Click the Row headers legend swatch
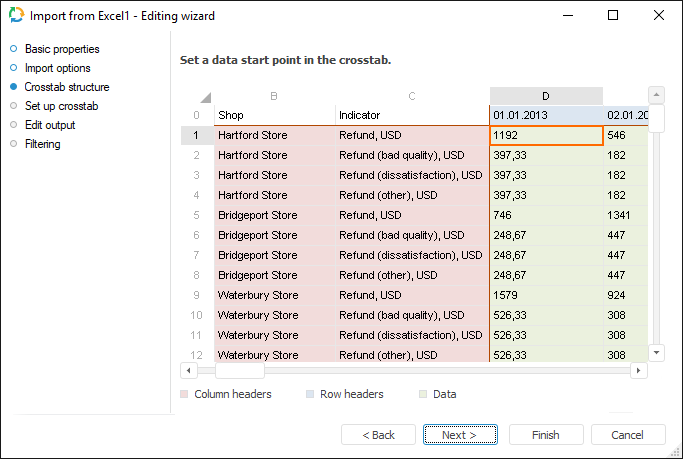The height and width of the screenshot is (459, 683). tap(309, 394)
